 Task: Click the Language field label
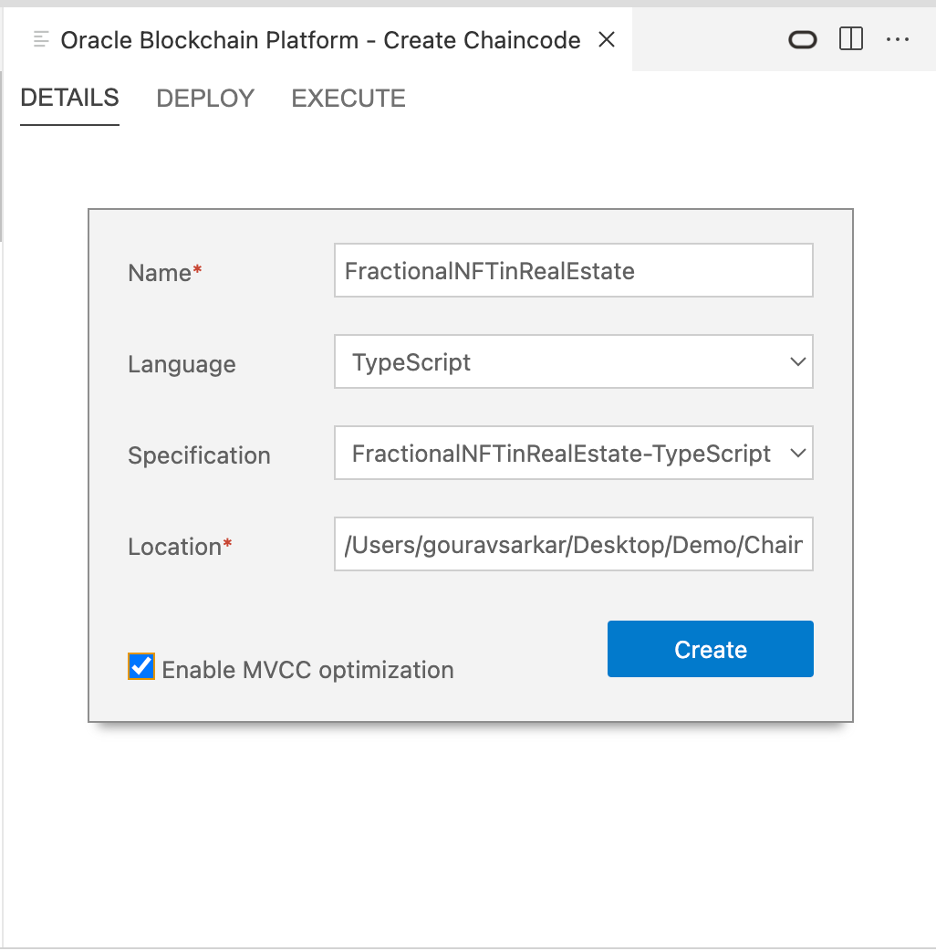click(182, 364)
